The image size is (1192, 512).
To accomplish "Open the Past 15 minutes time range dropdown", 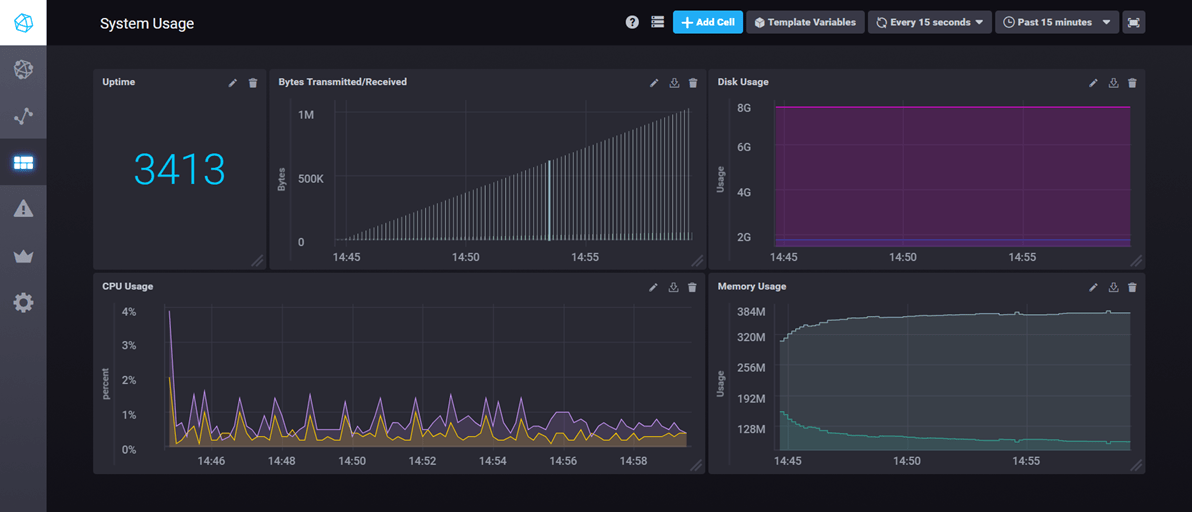I will pos(1056,22).
